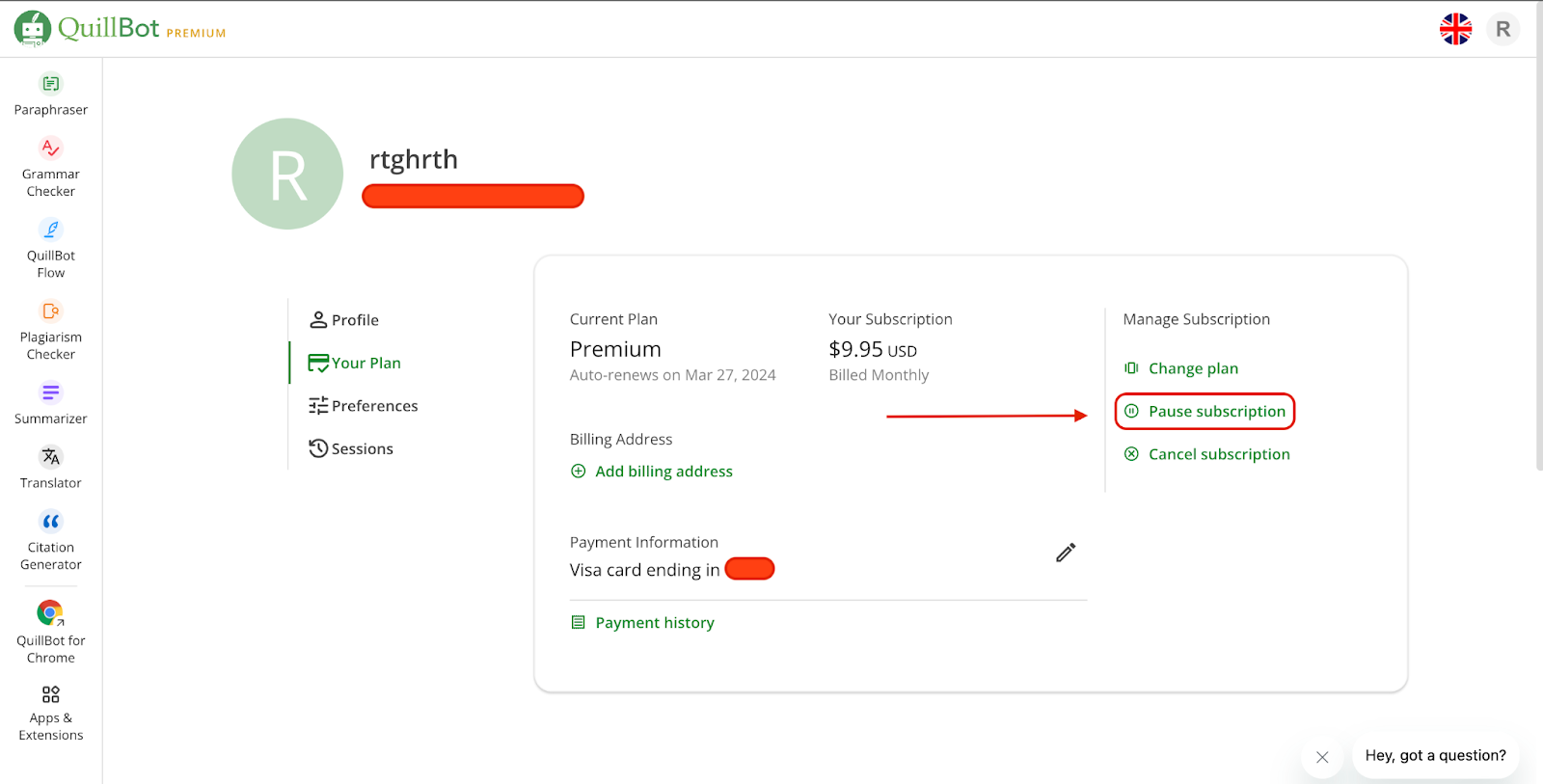Screen dimensions: 1543x784
Task: Click Change plan link
Action: tap(1181, 368)
